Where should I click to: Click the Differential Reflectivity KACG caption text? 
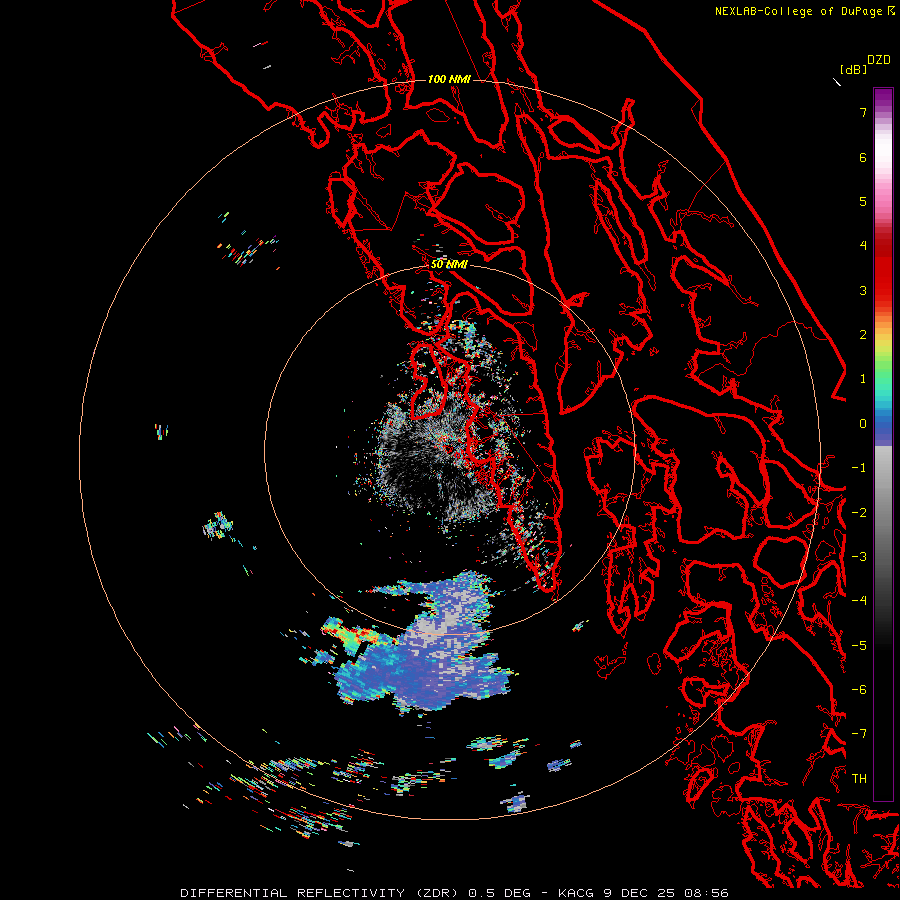[454, 893]
